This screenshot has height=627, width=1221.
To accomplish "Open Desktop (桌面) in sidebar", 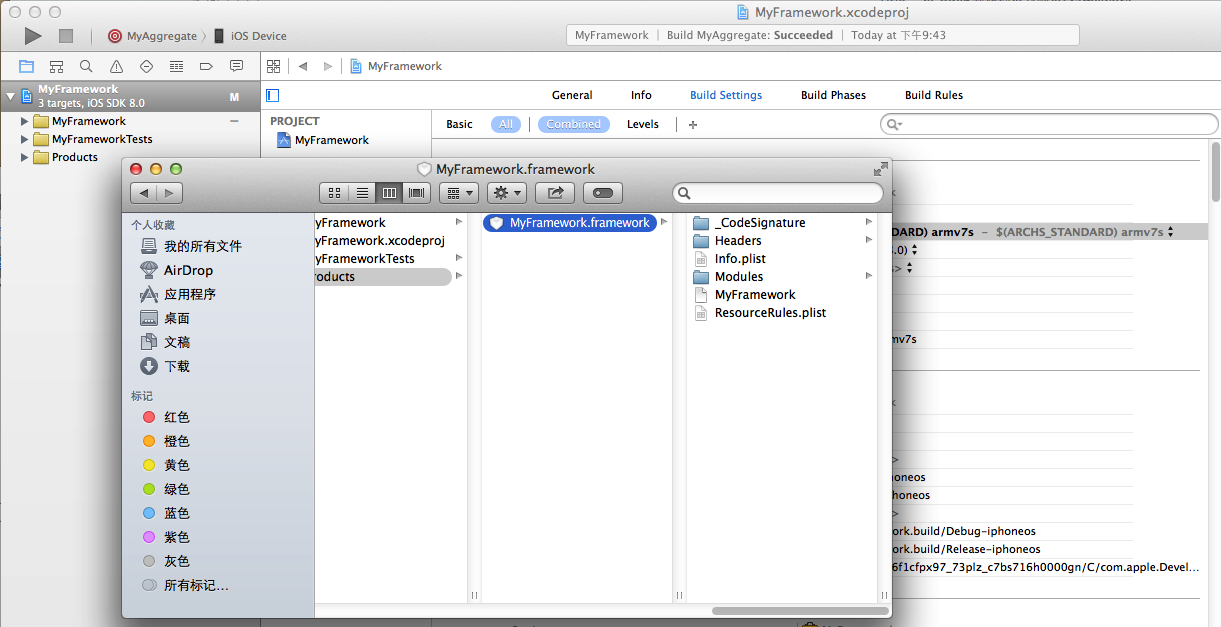I will (x=165, y=318).
